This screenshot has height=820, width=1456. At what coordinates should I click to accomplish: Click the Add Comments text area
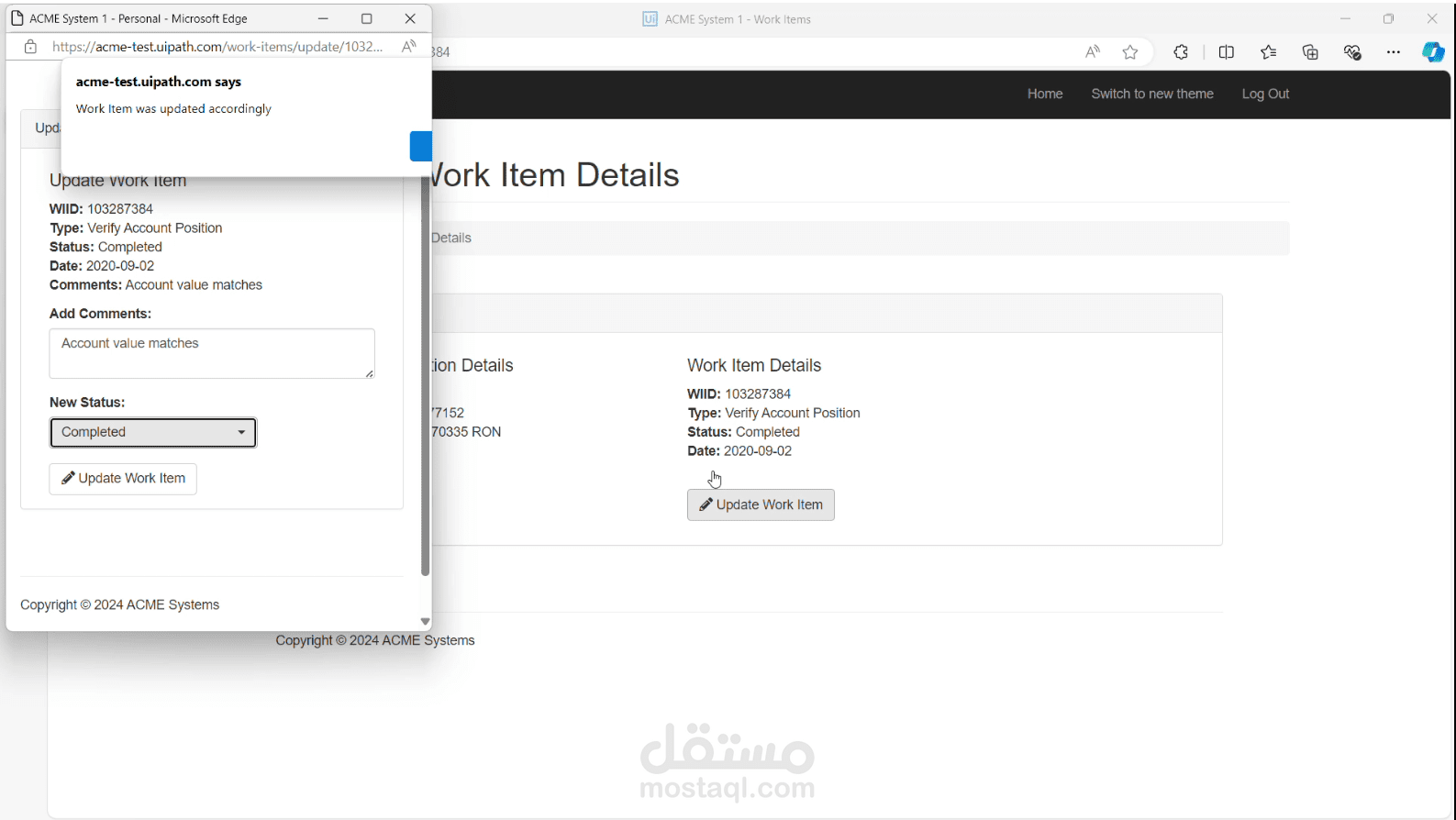click(x=212, y=353)
